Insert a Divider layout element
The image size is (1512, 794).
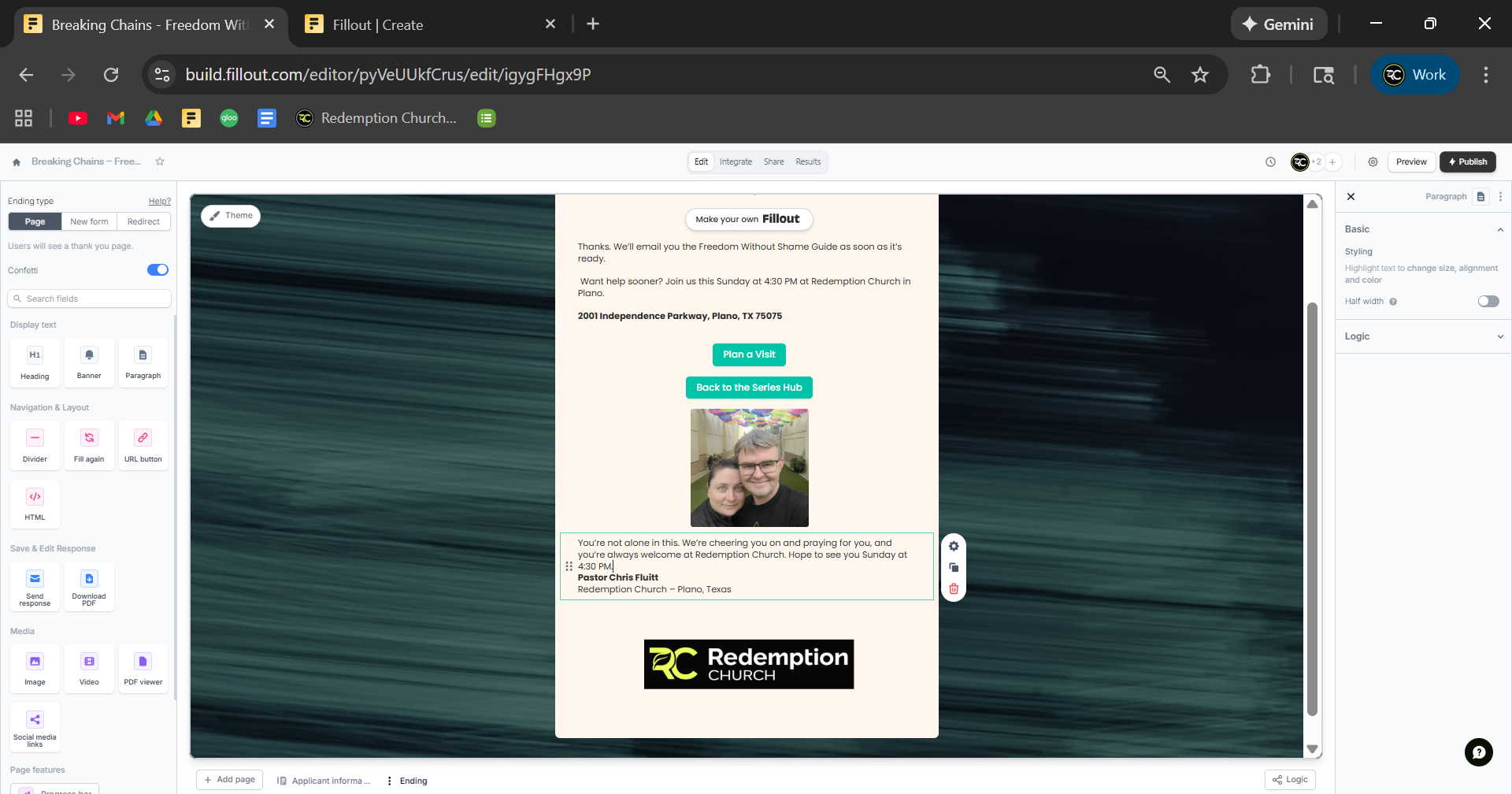coord(35,445)
